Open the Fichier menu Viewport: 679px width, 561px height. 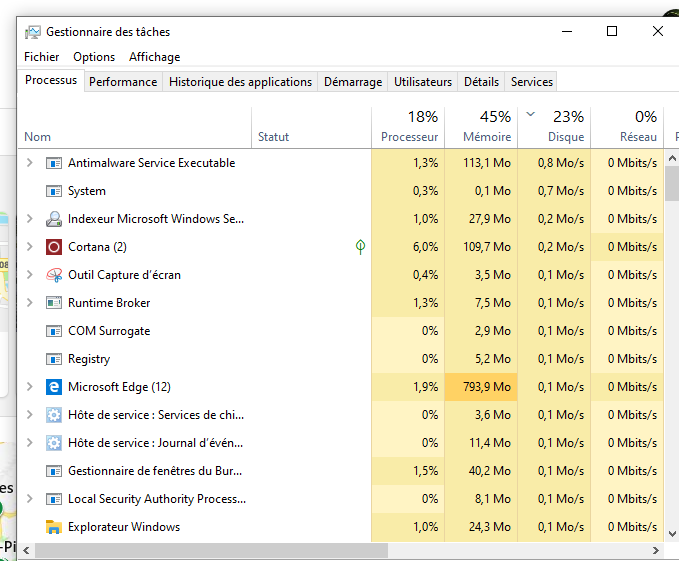[42, 57]
